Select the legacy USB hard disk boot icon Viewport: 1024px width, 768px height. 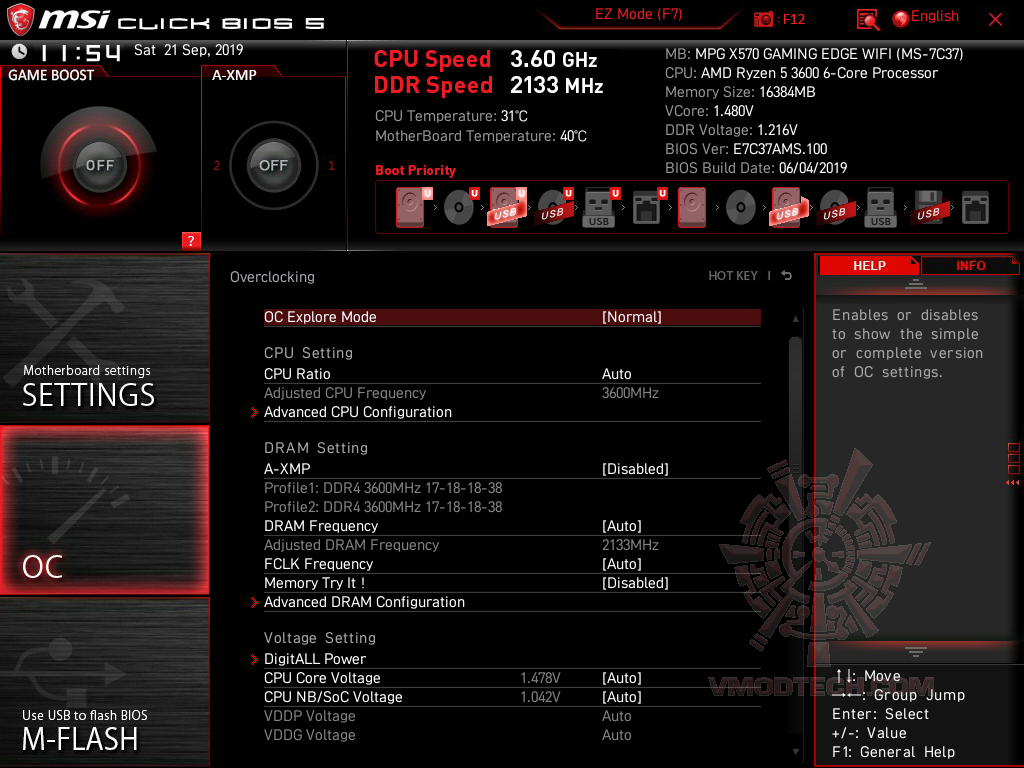[789, 208]
